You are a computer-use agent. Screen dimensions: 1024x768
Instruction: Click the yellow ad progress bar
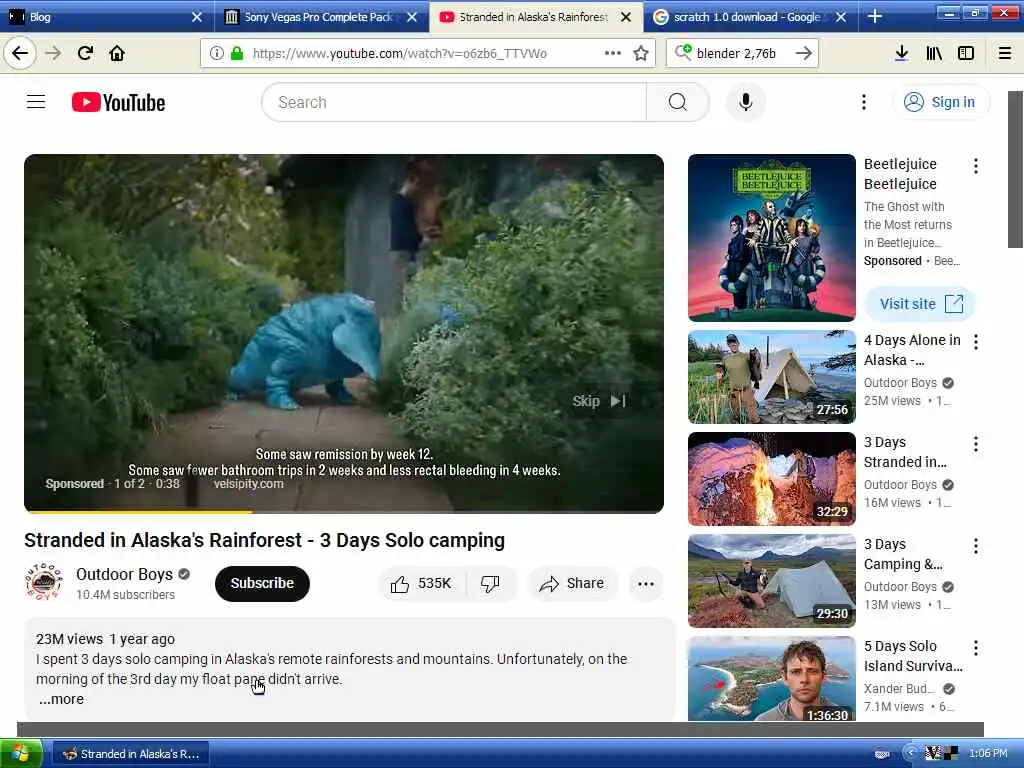138,511
